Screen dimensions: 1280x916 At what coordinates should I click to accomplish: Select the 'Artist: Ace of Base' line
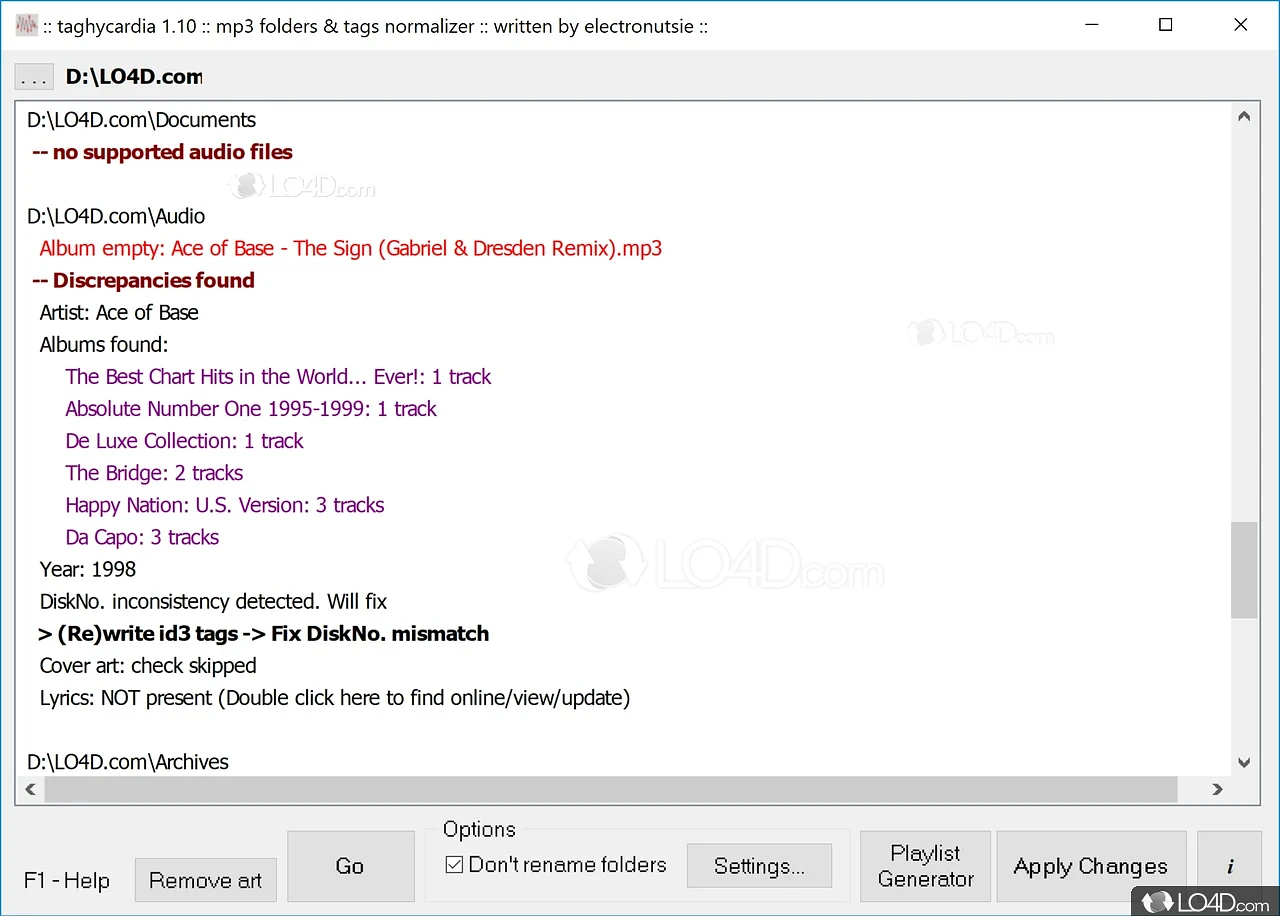point(119,312)
